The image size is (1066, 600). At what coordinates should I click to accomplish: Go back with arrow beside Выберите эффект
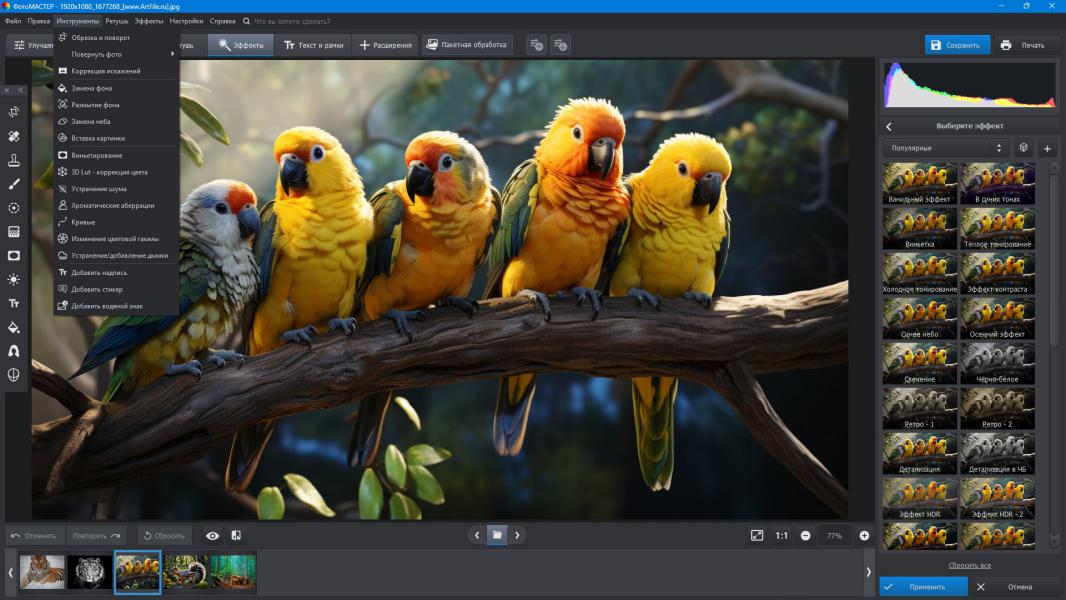[x=889, y=126]
